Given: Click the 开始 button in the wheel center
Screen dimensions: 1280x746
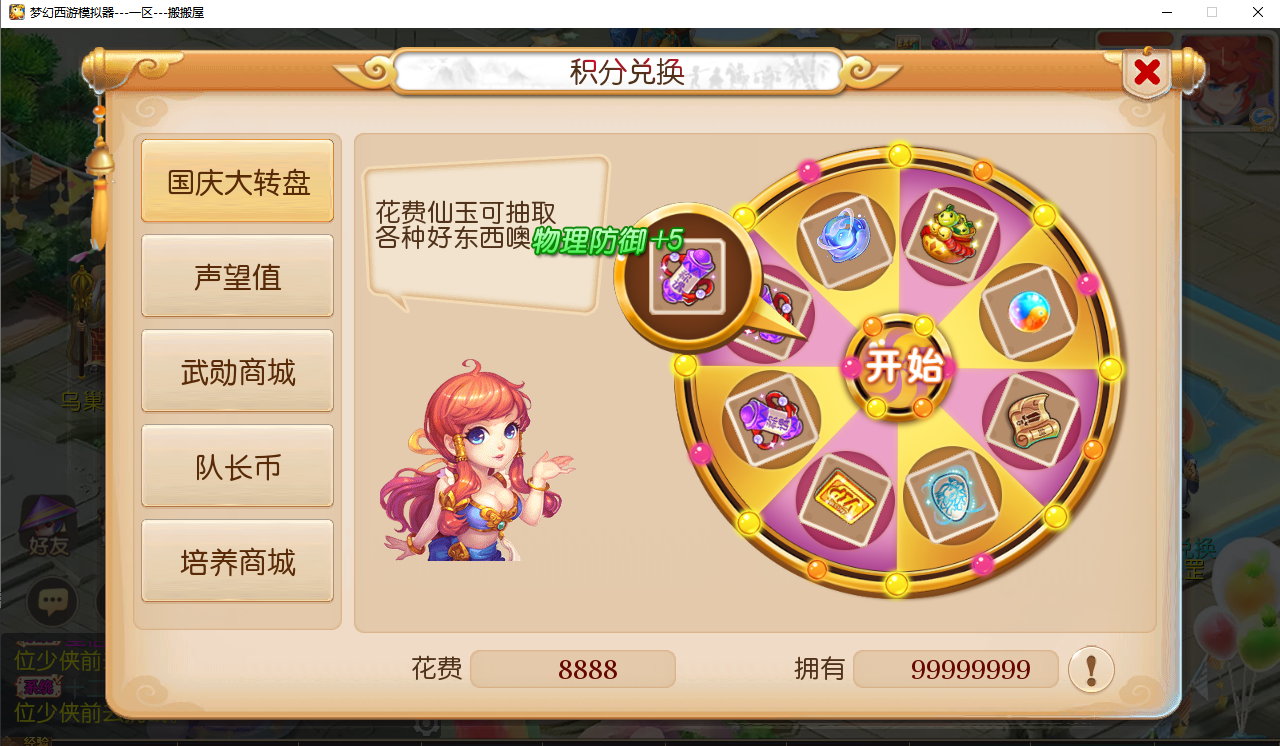Looking at the screenshot, I should 899,368.
